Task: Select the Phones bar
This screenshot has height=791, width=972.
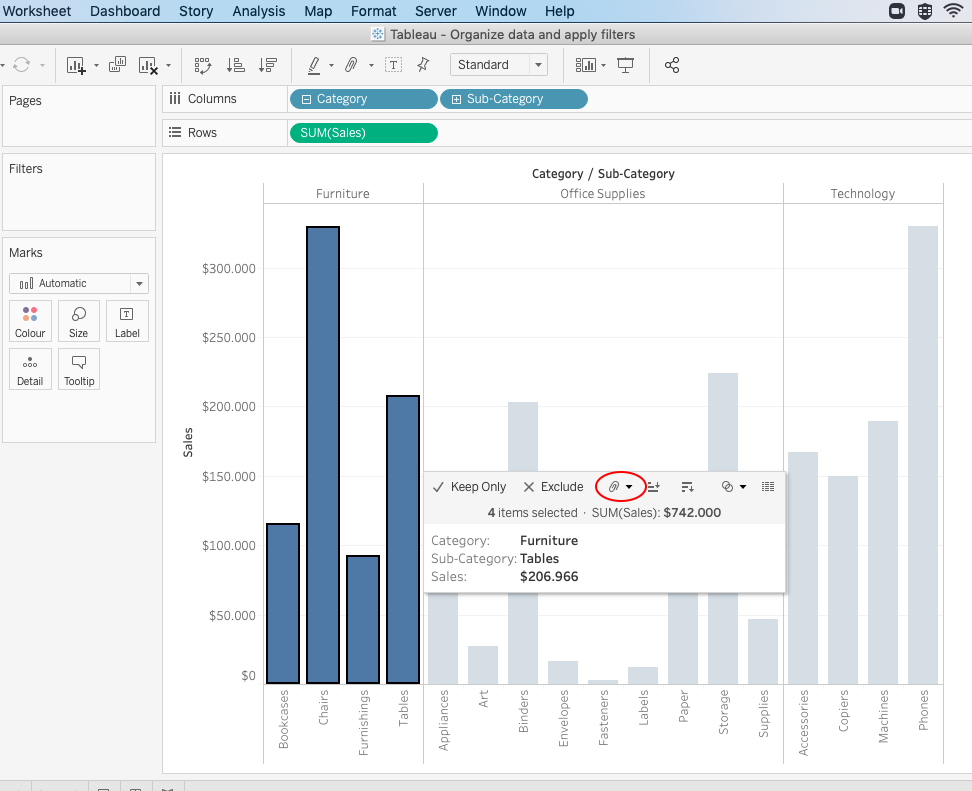Action: tap(923, 455)
